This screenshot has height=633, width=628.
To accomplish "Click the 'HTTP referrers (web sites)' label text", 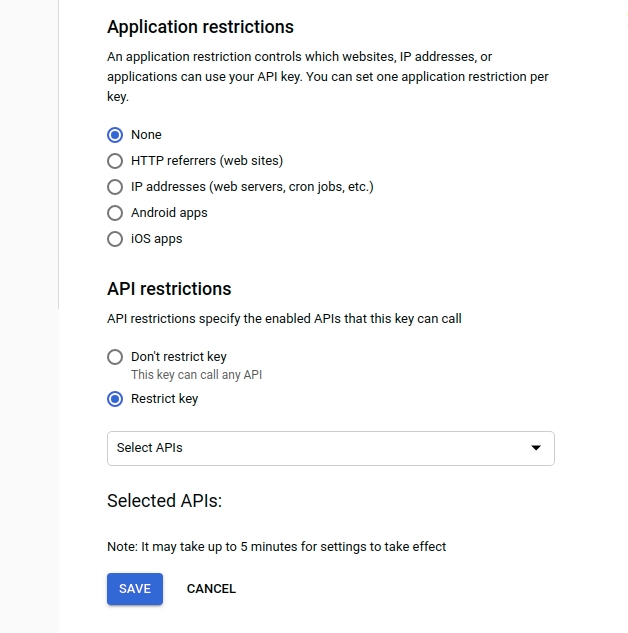I will tap(207, 161).
